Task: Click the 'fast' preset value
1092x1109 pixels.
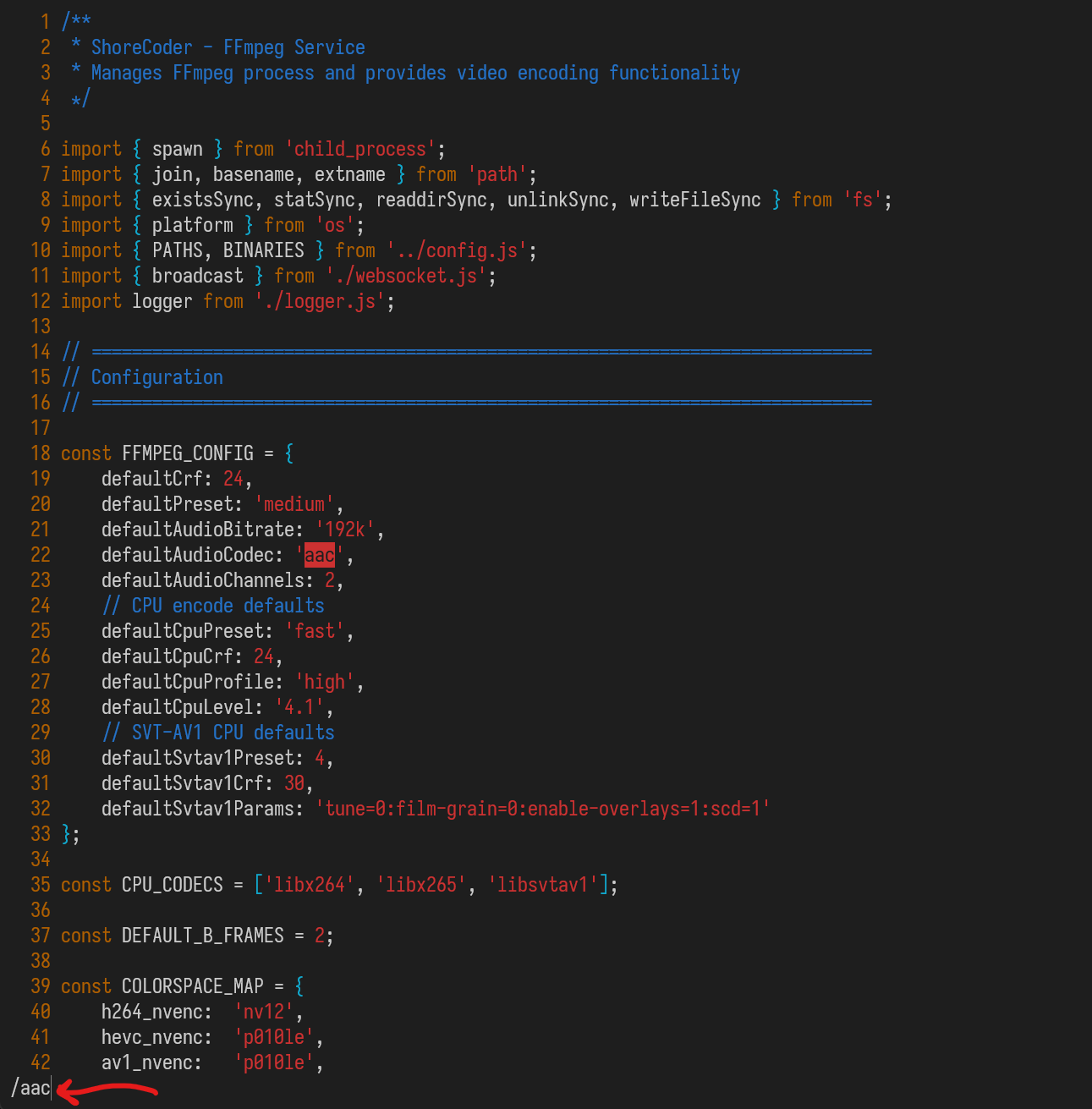Action: 315,631
